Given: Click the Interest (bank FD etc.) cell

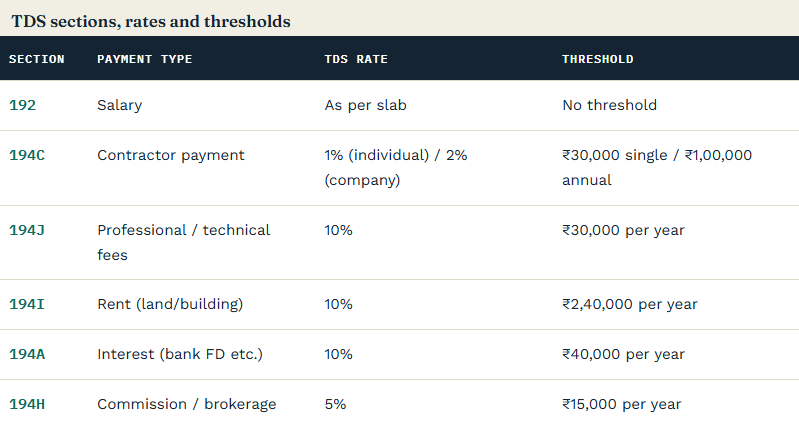Looking at the screenshot, I should 180,354.
